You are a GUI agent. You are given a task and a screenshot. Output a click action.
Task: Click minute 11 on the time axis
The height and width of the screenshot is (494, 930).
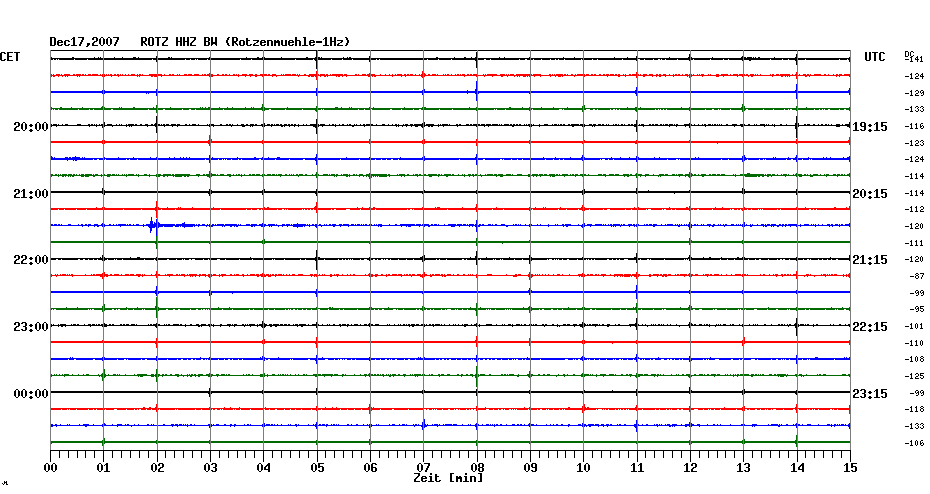pos(637,468)
